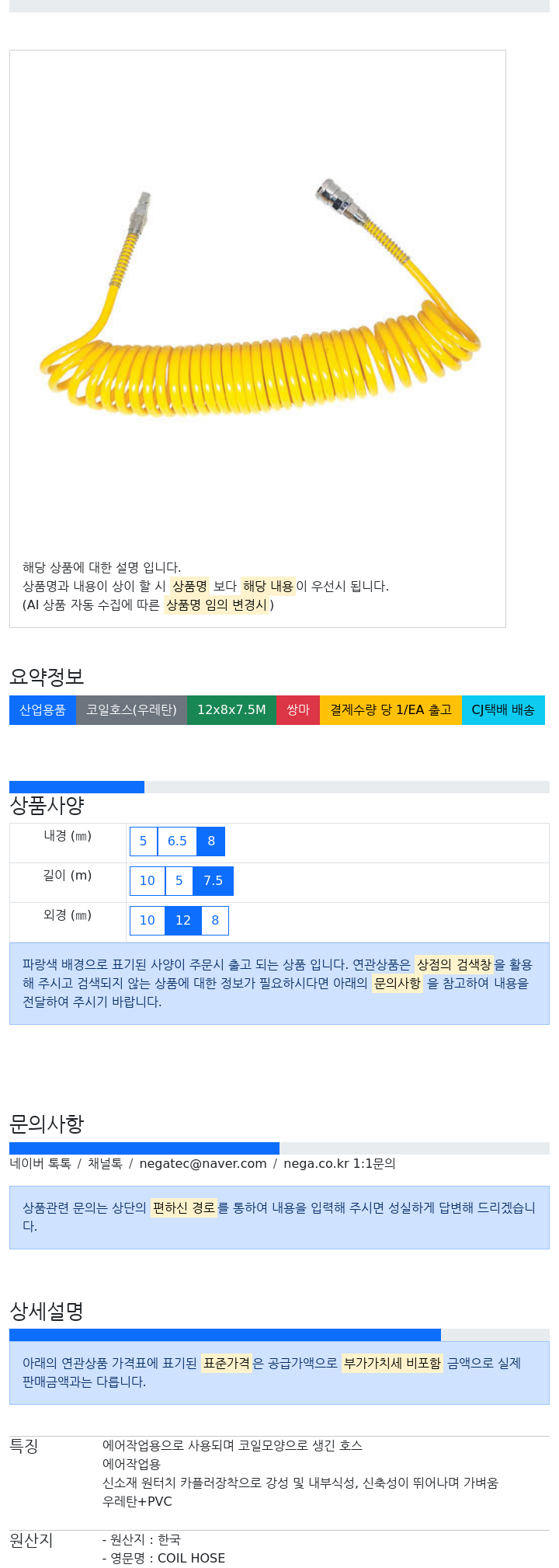
Task: Open 네이버 톡톡 inquiry link
Action: point(40,1163)
